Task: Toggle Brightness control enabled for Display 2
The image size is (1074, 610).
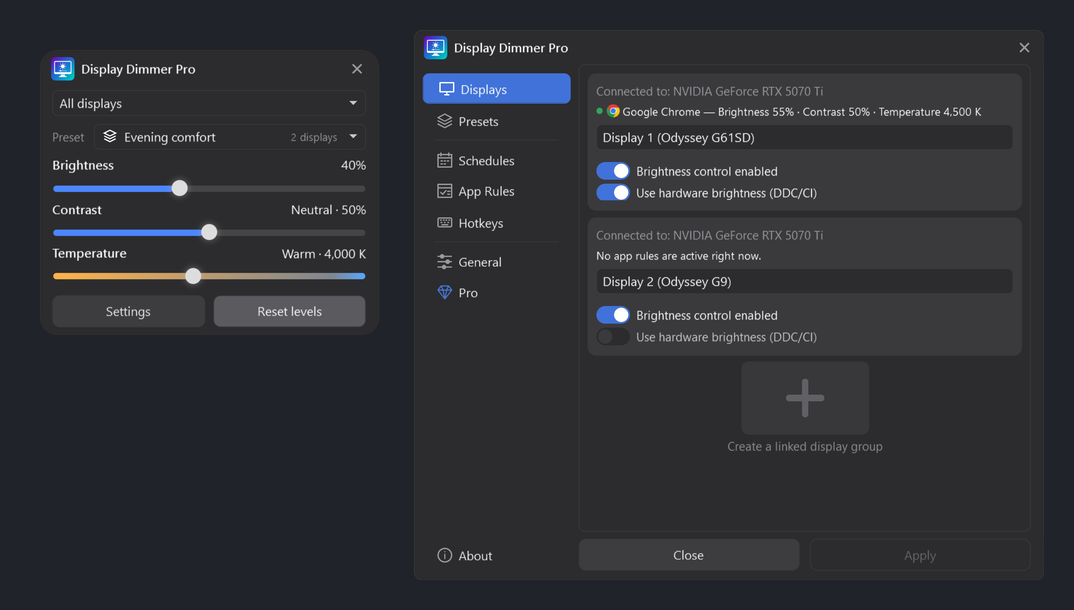Action: click(x=613, y=314)
